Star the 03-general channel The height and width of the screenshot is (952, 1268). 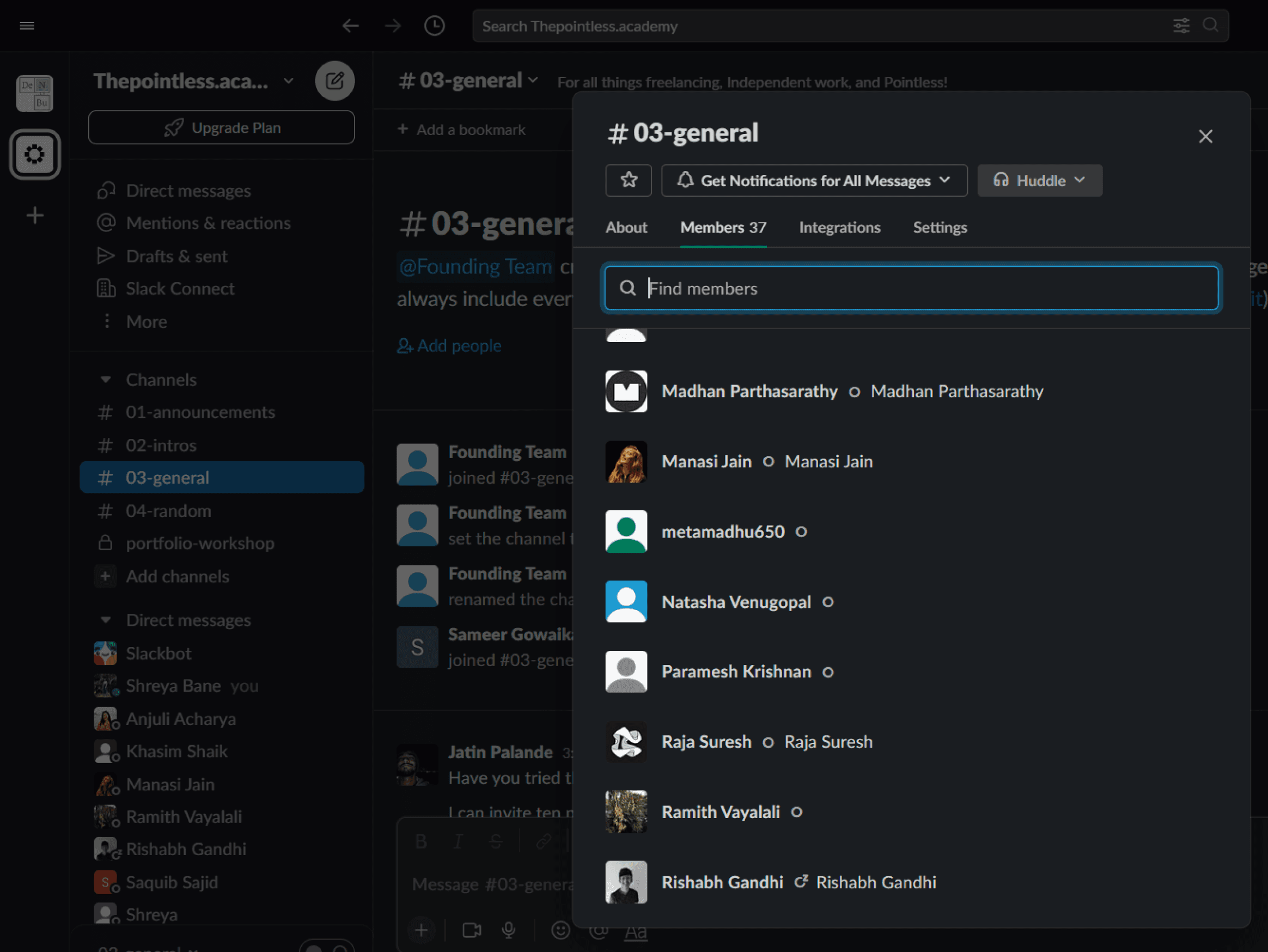(628, 180)
